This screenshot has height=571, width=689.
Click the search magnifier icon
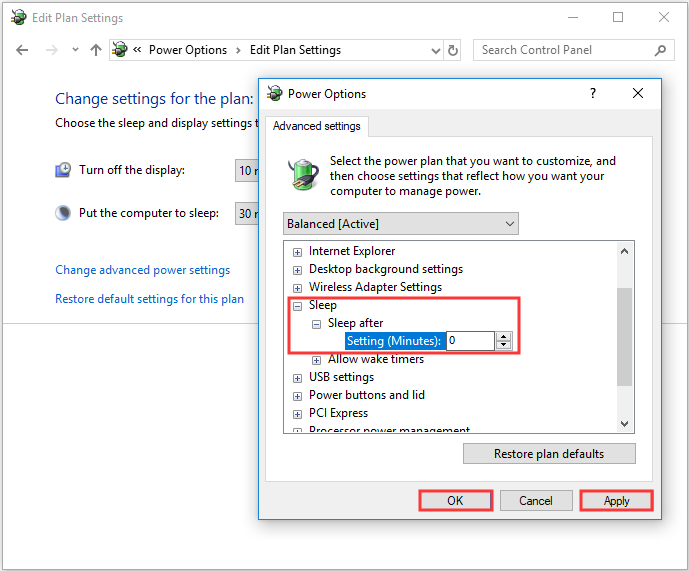click(661, 50)
